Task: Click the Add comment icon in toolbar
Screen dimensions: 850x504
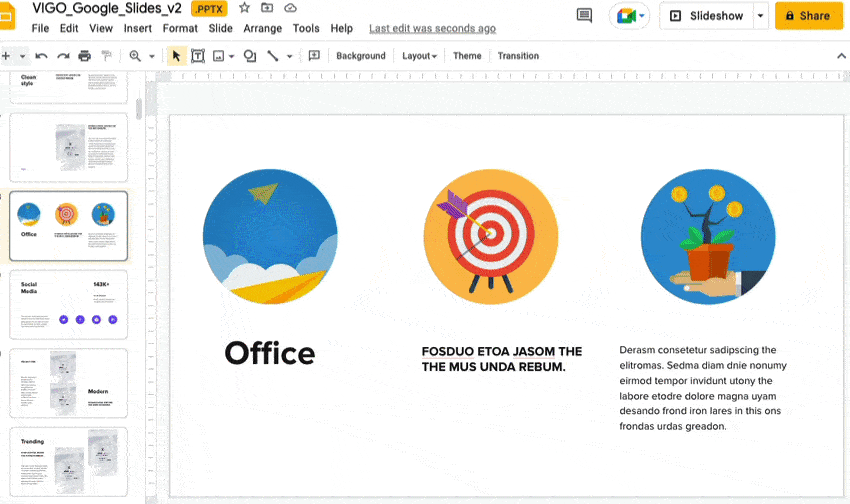Action: [314, 56]
